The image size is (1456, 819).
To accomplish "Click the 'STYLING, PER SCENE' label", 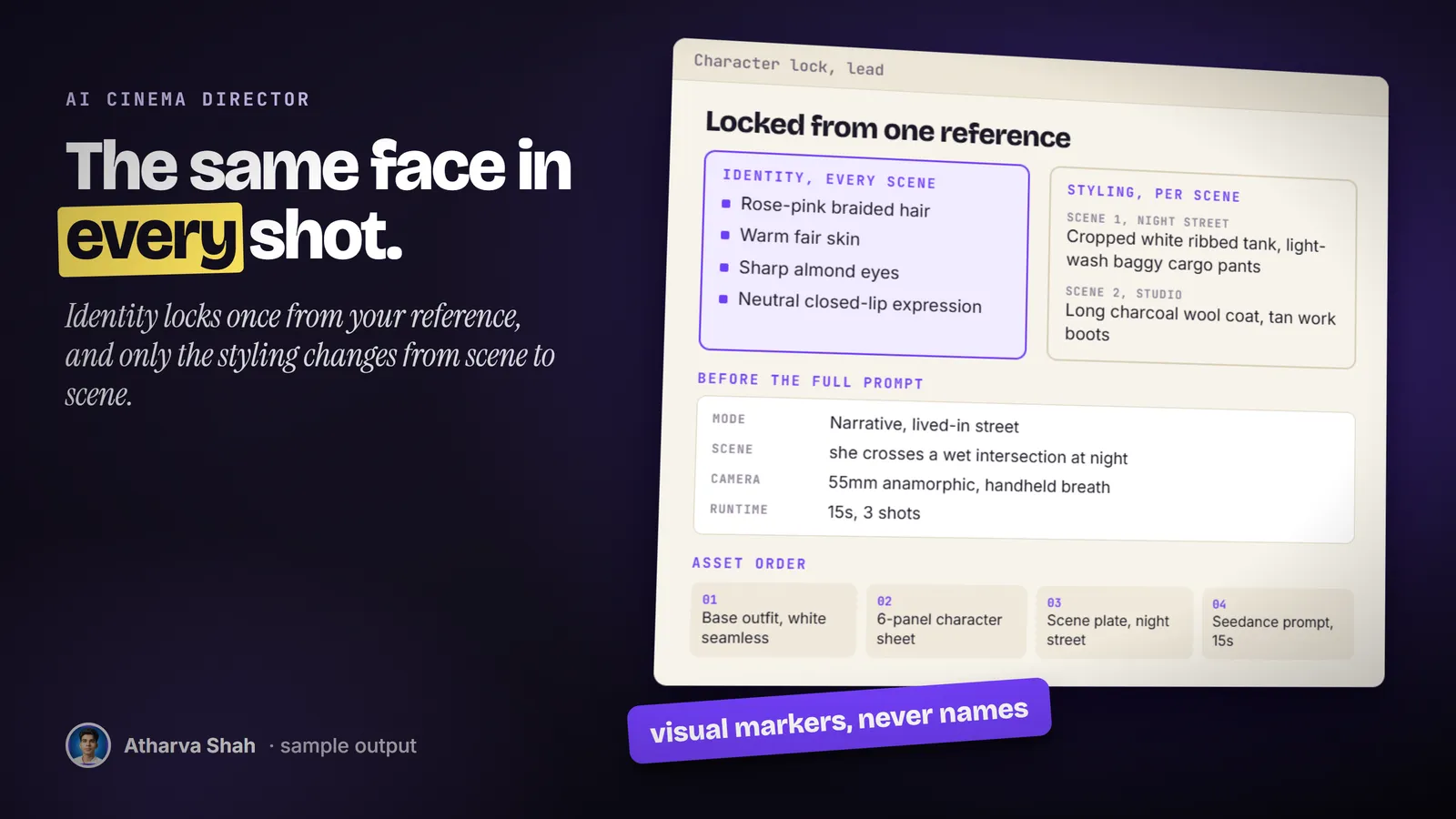I will click(1153, 193).
